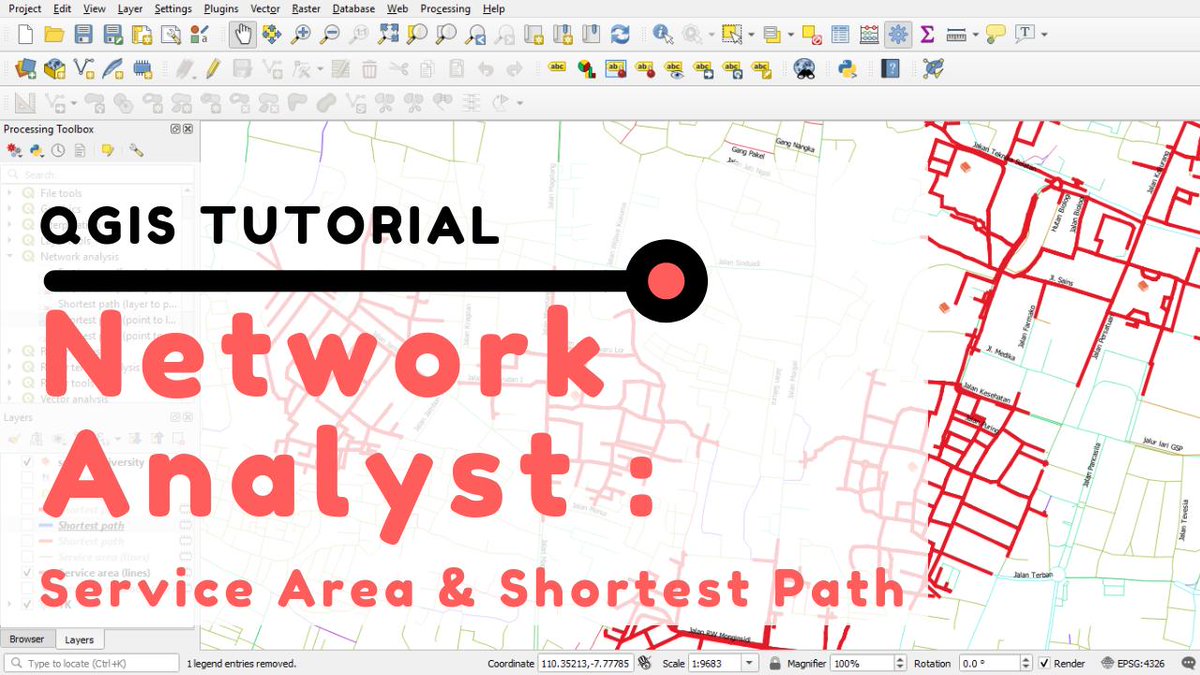This screenshot has height=675, width=1200.
Task: Click the Layer Labeling abc icon
Action: click(x=558, y=68)
